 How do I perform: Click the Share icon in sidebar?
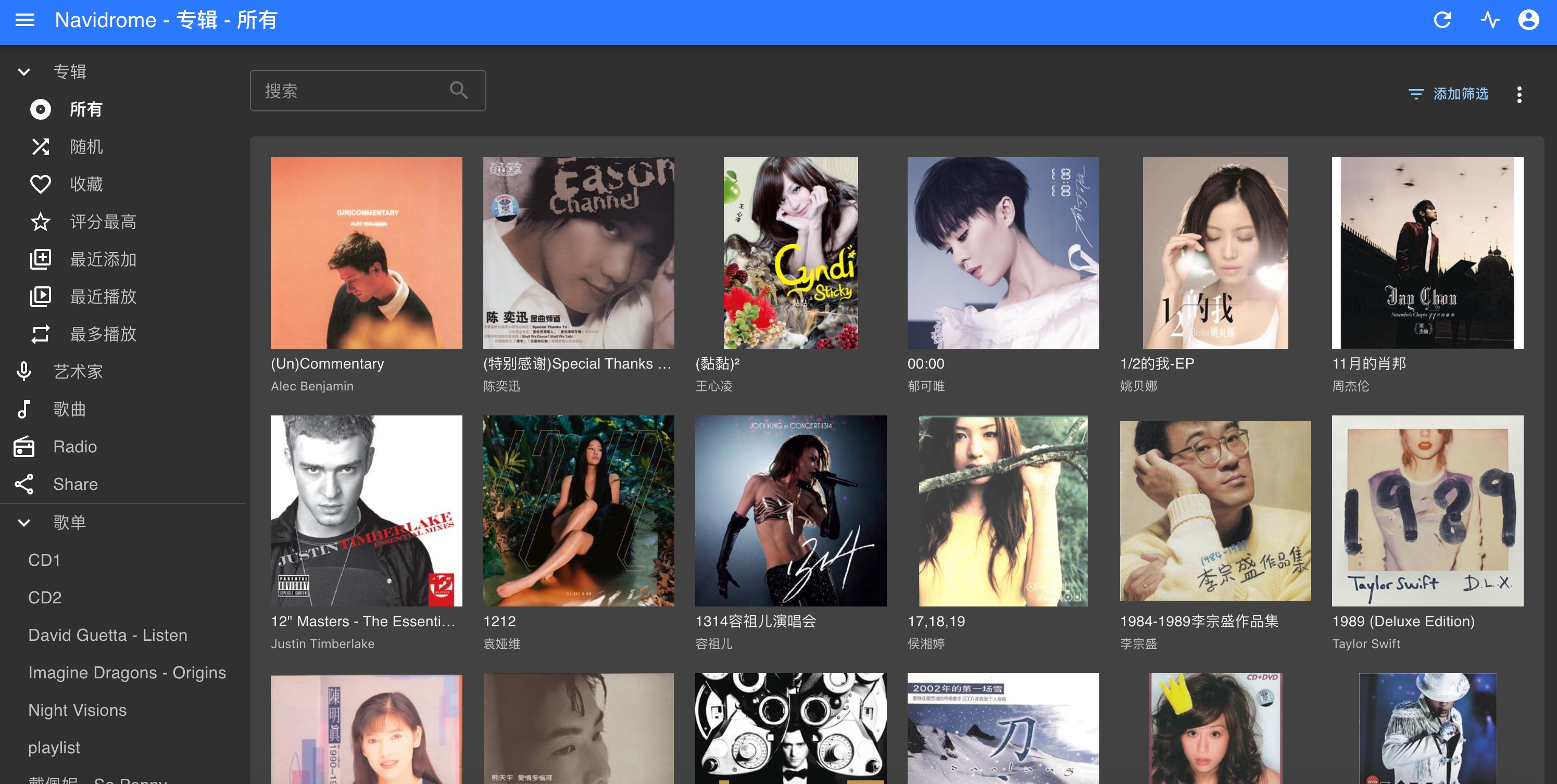pyautogui.click(x=24, y=484)
